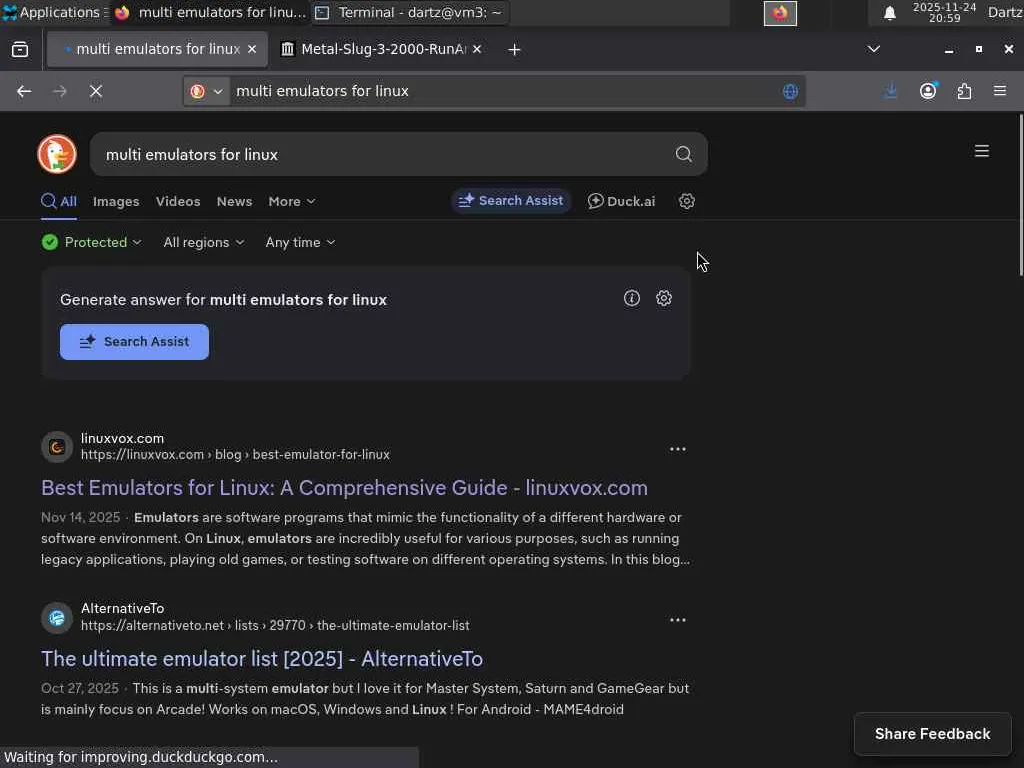Open the DuckDuckGo hamburger side menu
Viewport: 1024px width, 768px height.
982,151
